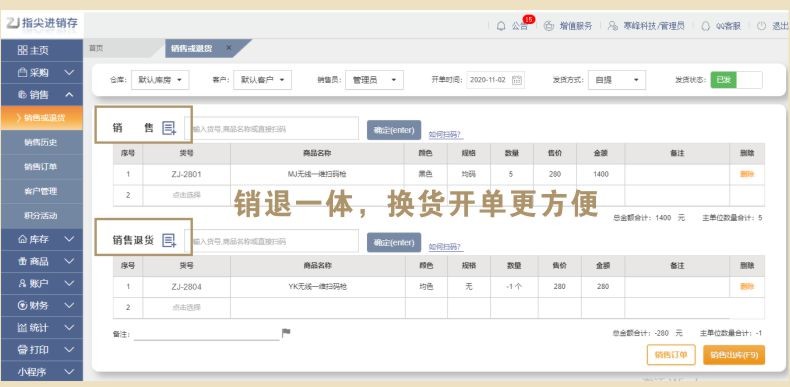Go to 主页 in the sidebar

pos(42,50)
